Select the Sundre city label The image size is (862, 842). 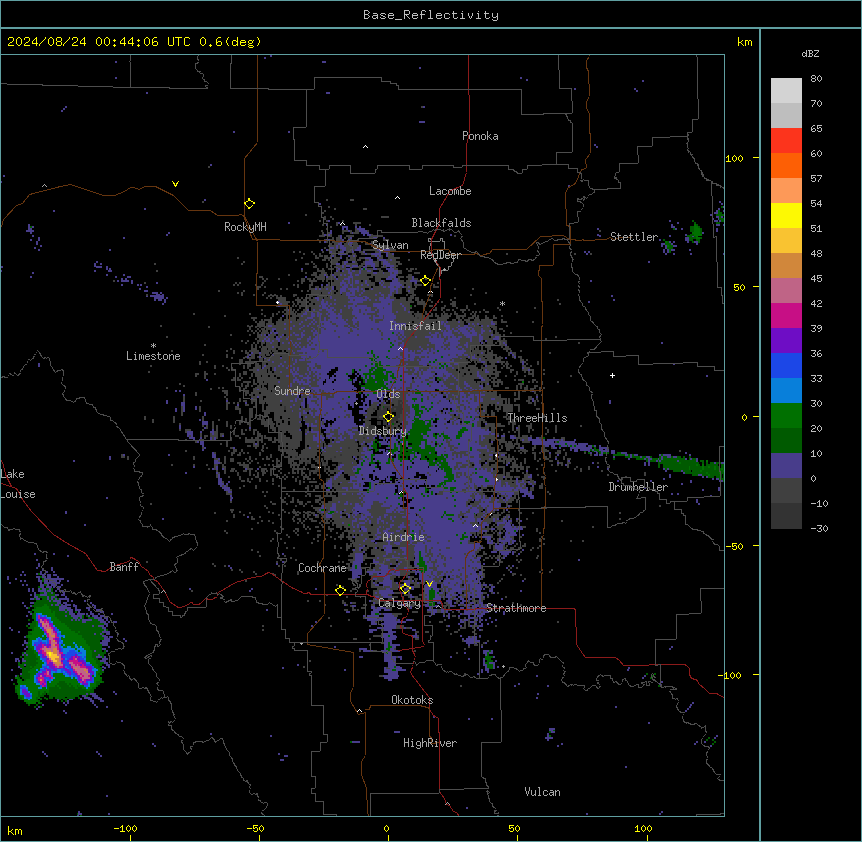pyautogui.click(x=292, y=391)
